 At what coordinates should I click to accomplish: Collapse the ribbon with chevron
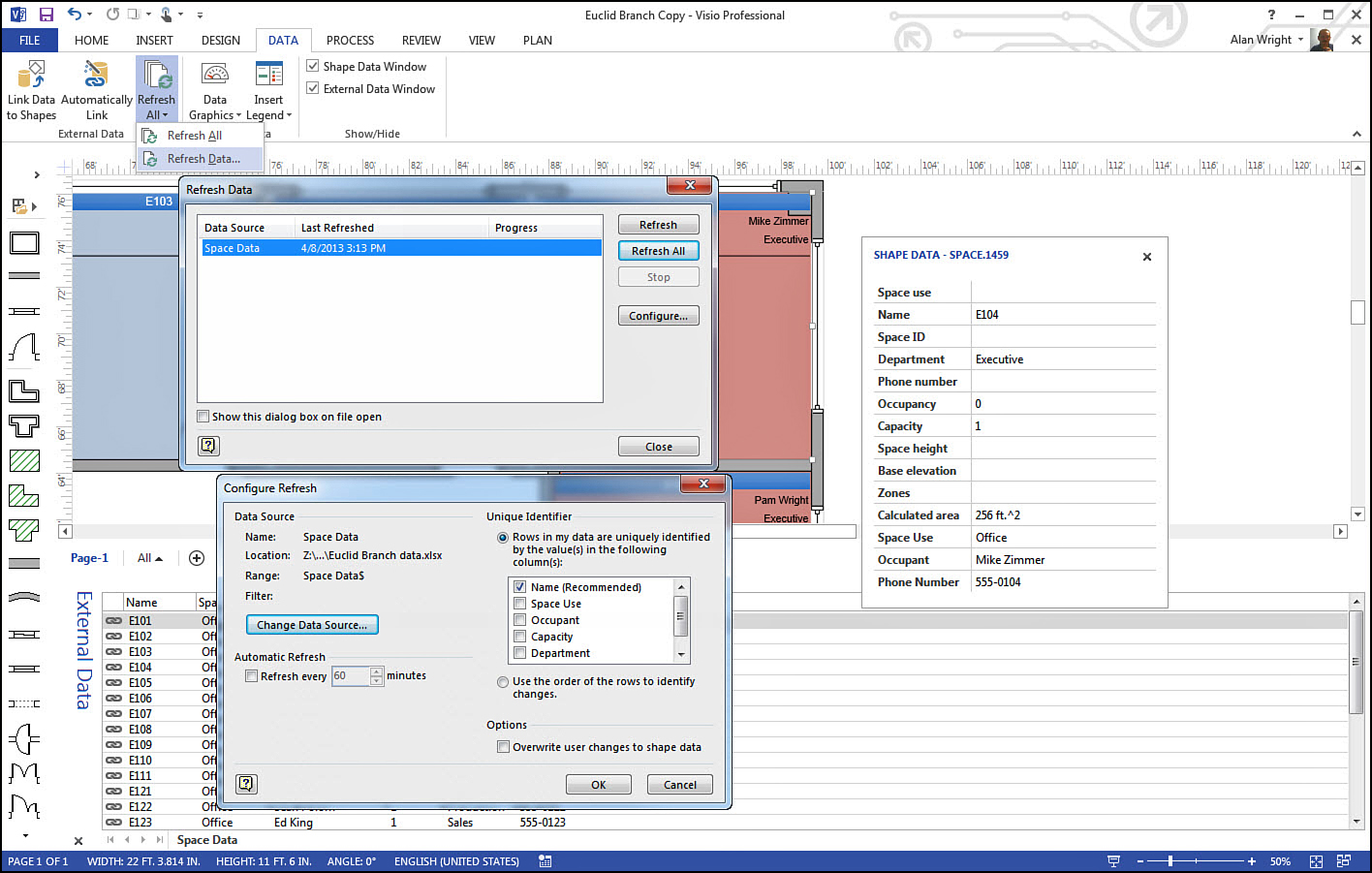coord(1355,133)
